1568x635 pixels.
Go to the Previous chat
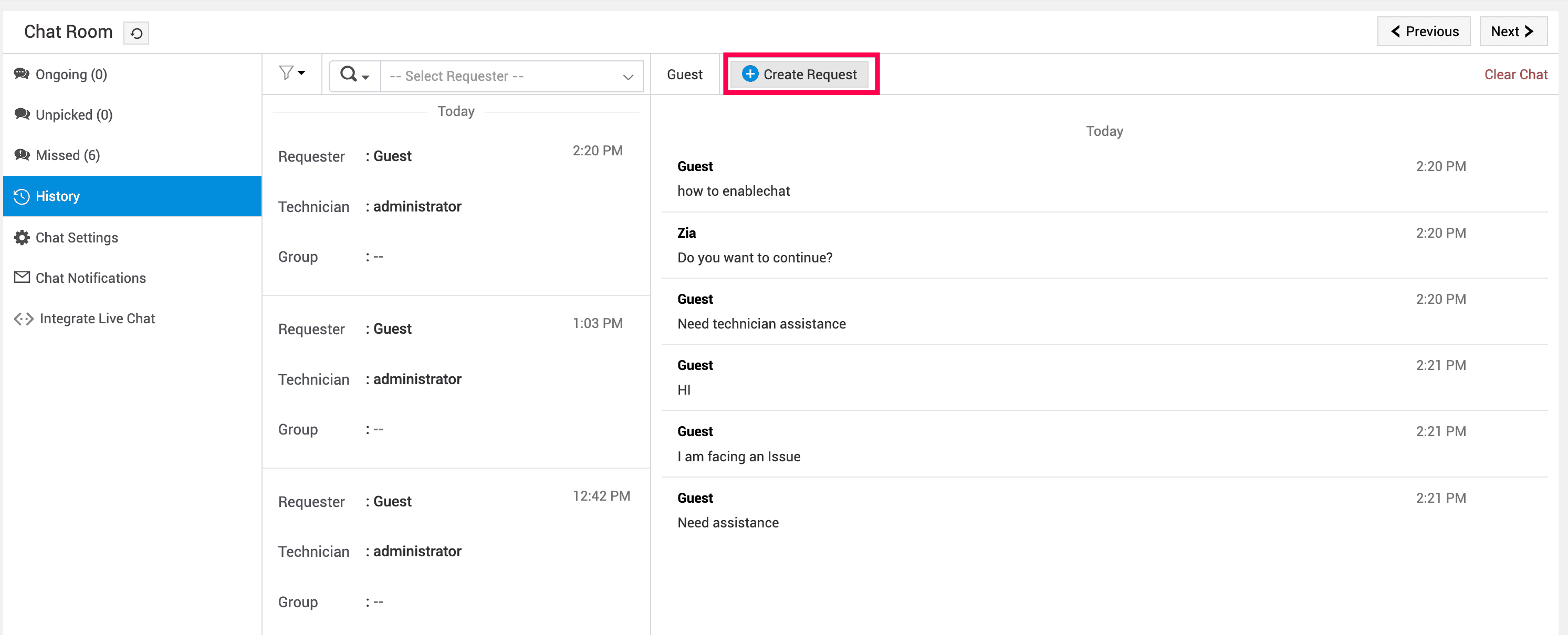coord(1424,31)
